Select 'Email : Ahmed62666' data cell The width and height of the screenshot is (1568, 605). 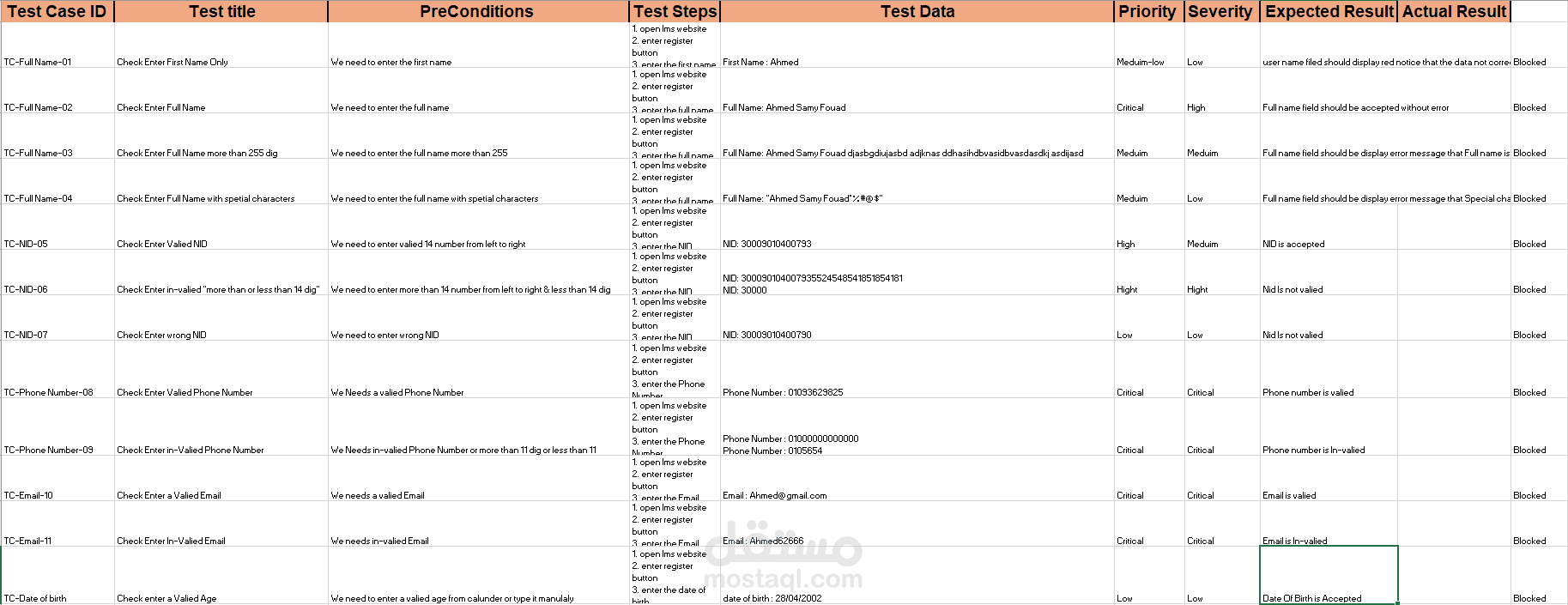pos(917,524)
